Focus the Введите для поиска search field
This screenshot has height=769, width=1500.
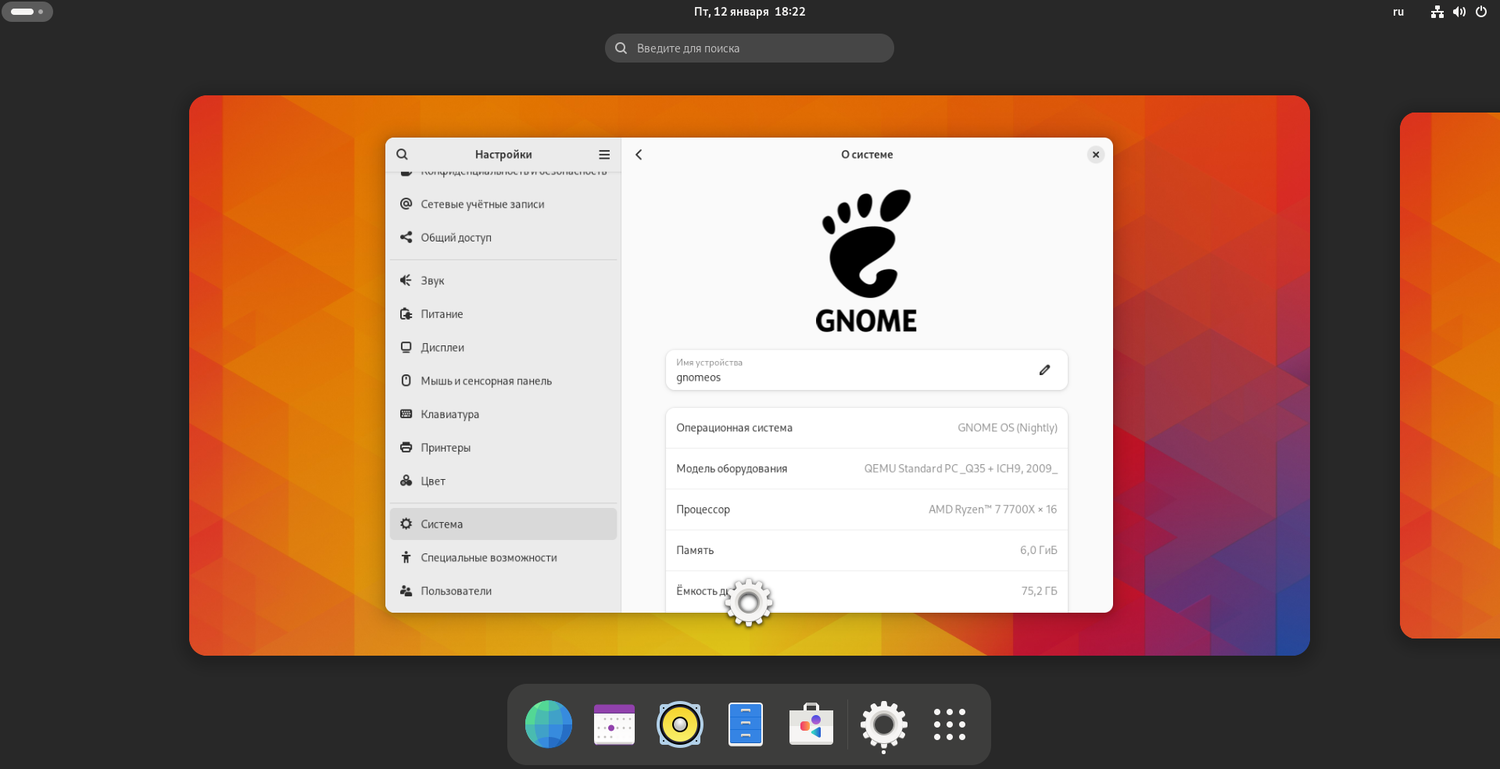pyautogui.click(x=749, y=48)
